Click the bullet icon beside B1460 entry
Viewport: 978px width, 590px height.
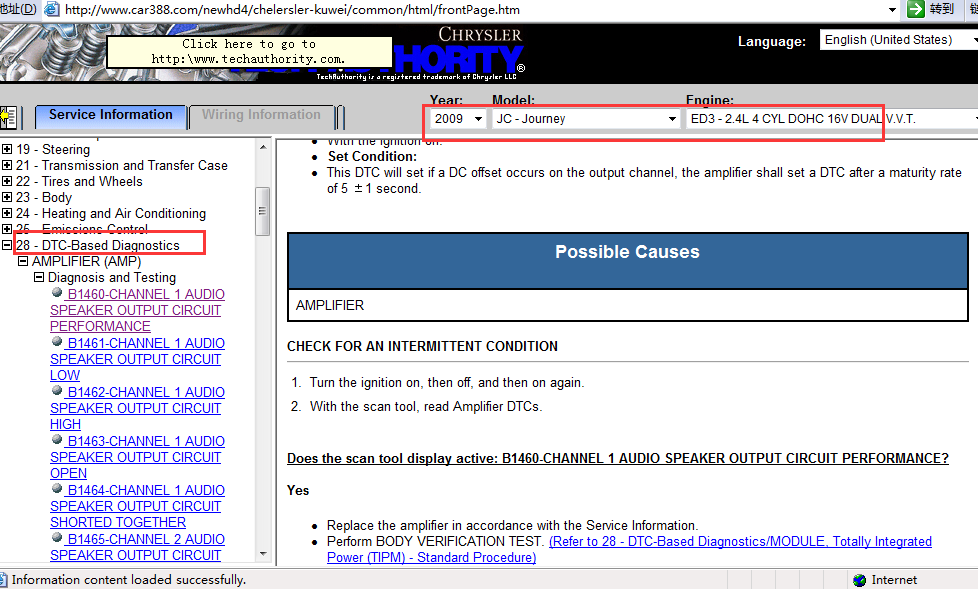[57, 293]
